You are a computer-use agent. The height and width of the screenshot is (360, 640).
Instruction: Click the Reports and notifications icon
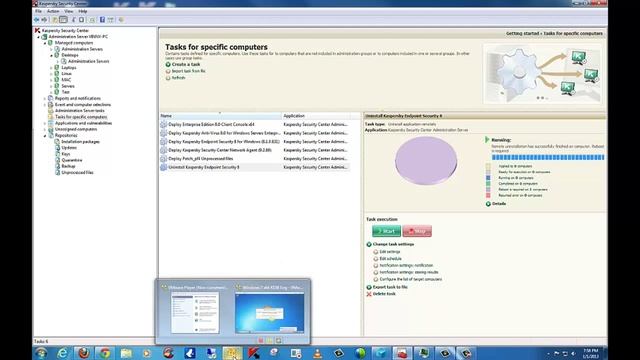51,98
